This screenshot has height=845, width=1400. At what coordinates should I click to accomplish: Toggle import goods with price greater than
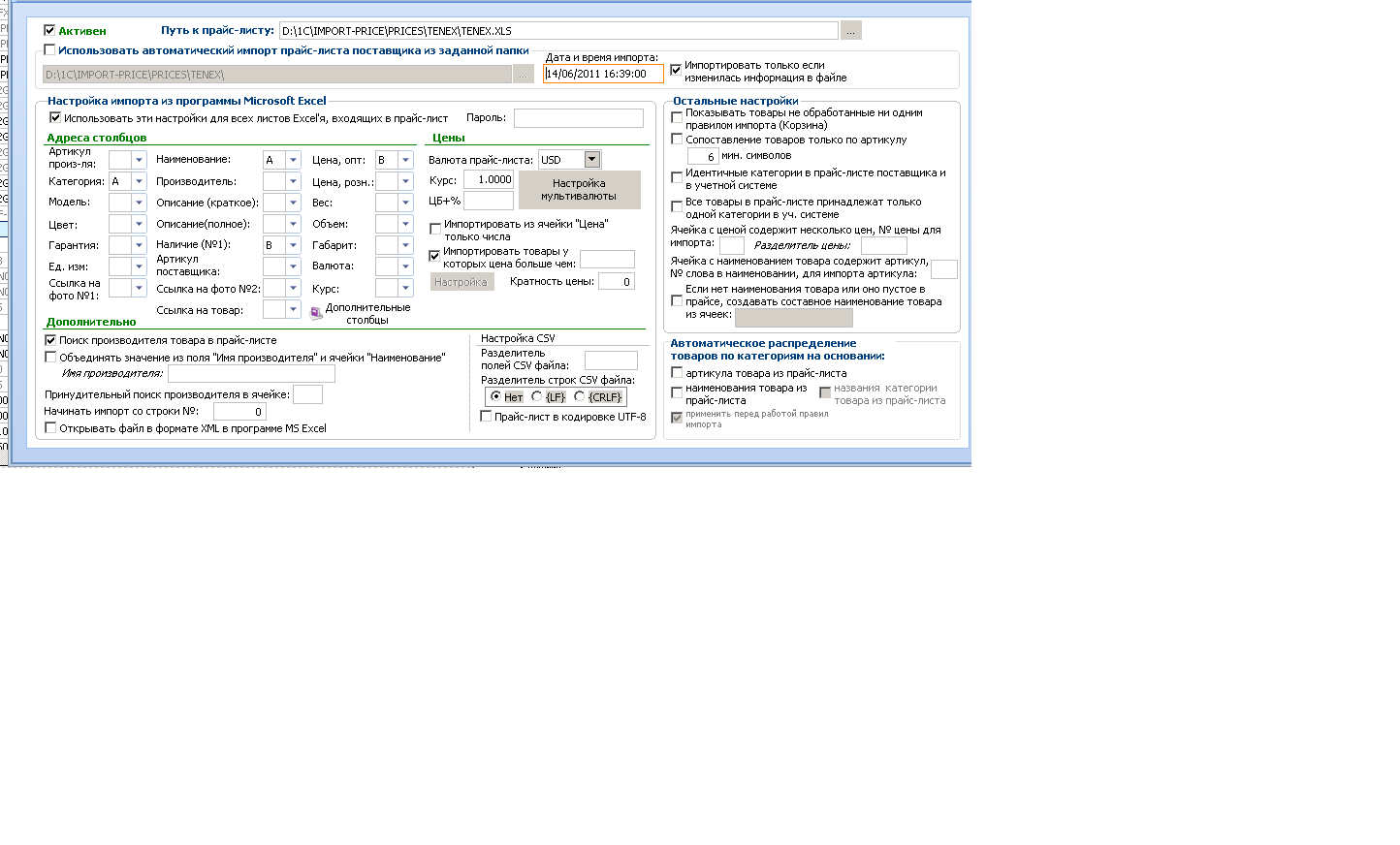point(434,257)
